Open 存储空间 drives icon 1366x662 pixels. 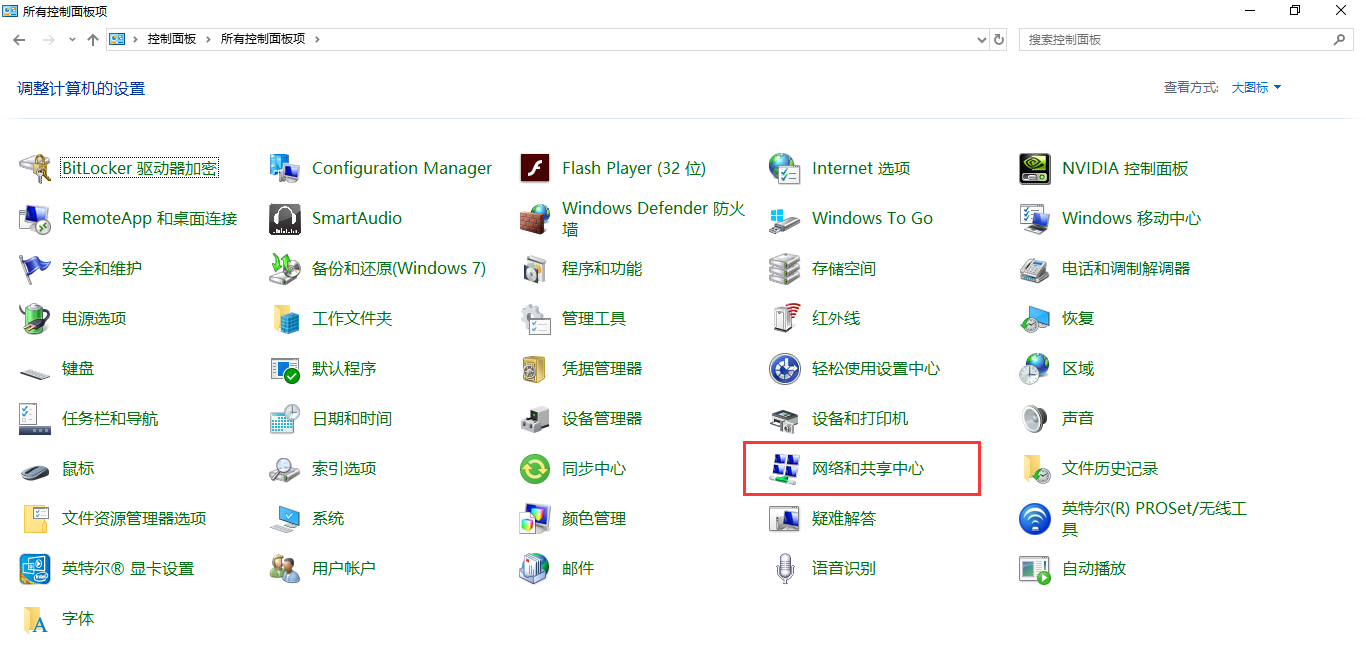785,268
